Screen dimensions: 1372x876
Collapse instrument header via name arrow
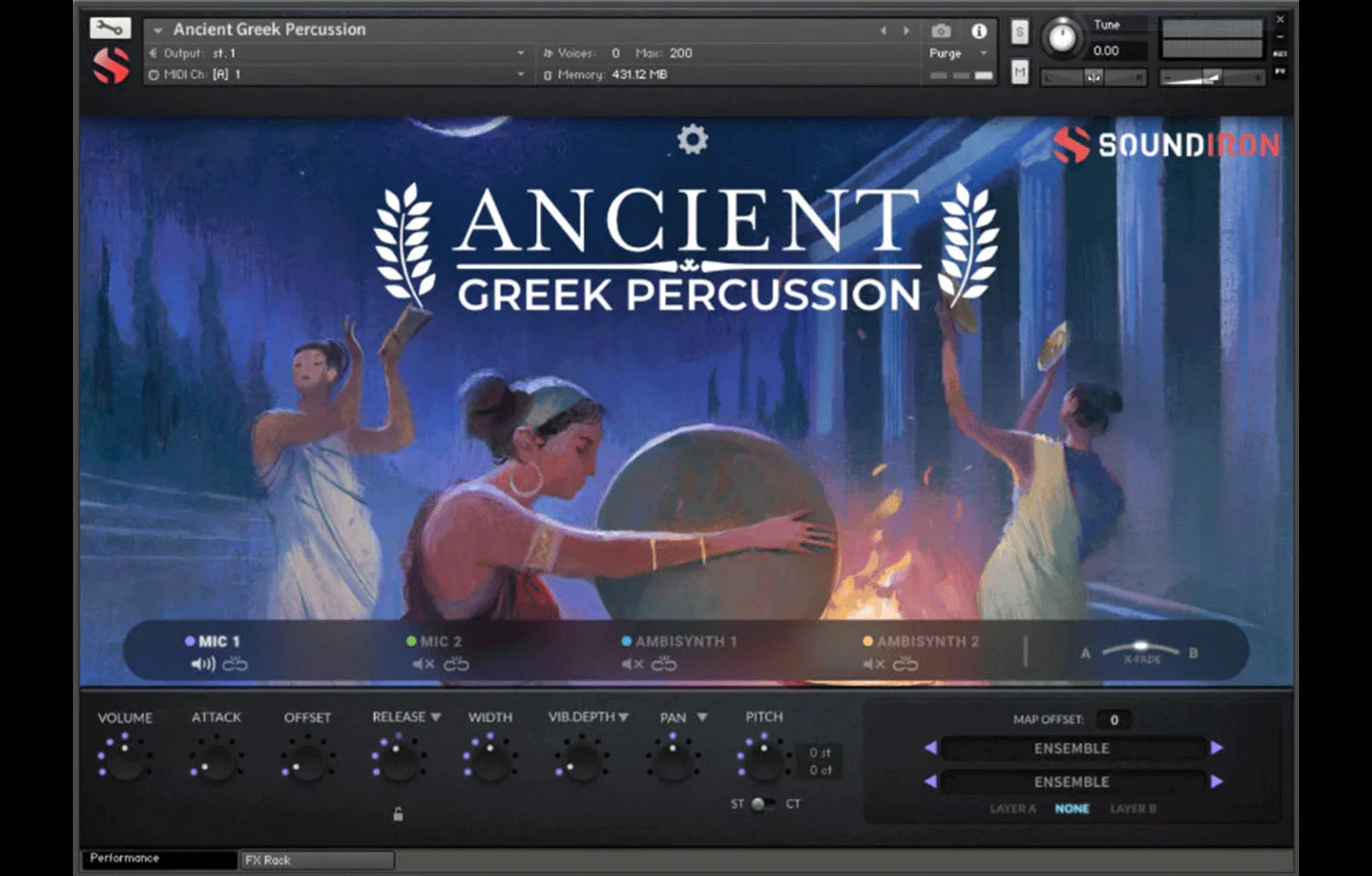pyautogui.click(x=157, y=30)
